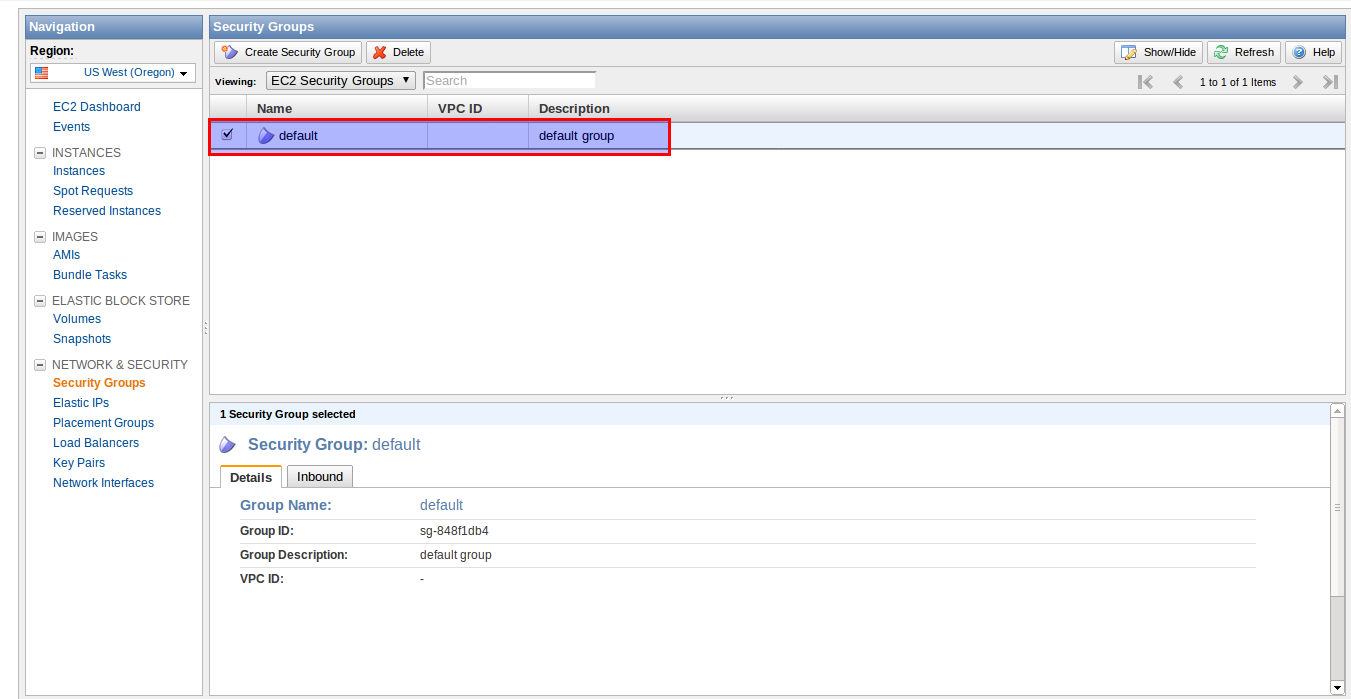This screenshot has width=1351, height=699.
Task: Toggle the Show/Hide columns button
Action: click(x=1158, y=52)
